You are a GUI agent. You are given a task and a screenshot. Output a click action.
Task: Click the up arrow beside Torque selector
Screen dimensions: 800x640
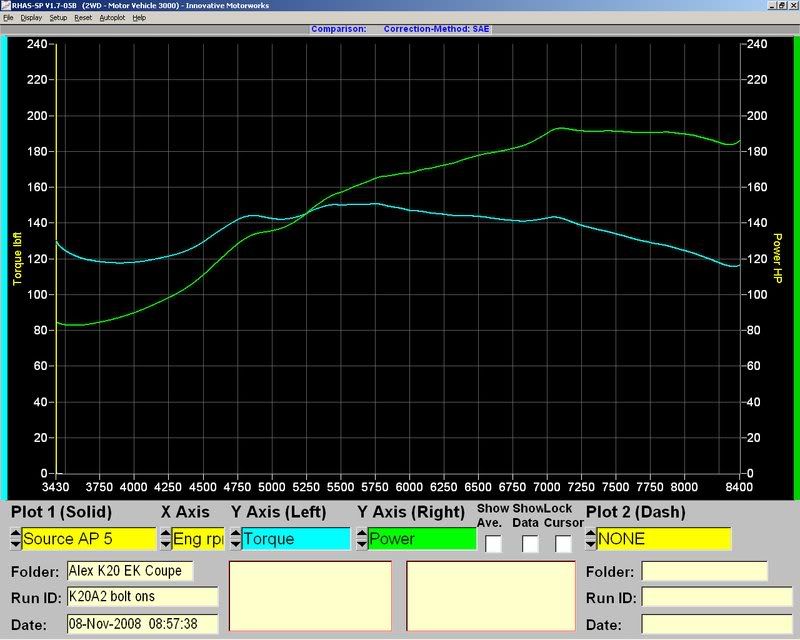(x=235, y=533)
